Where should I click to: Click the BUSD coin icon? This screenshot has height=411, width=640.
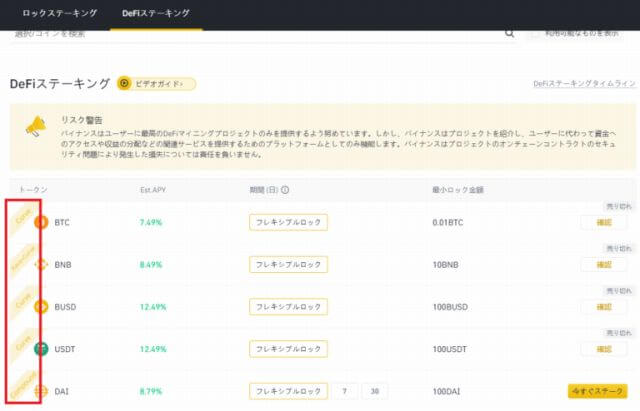click(41, 307)
